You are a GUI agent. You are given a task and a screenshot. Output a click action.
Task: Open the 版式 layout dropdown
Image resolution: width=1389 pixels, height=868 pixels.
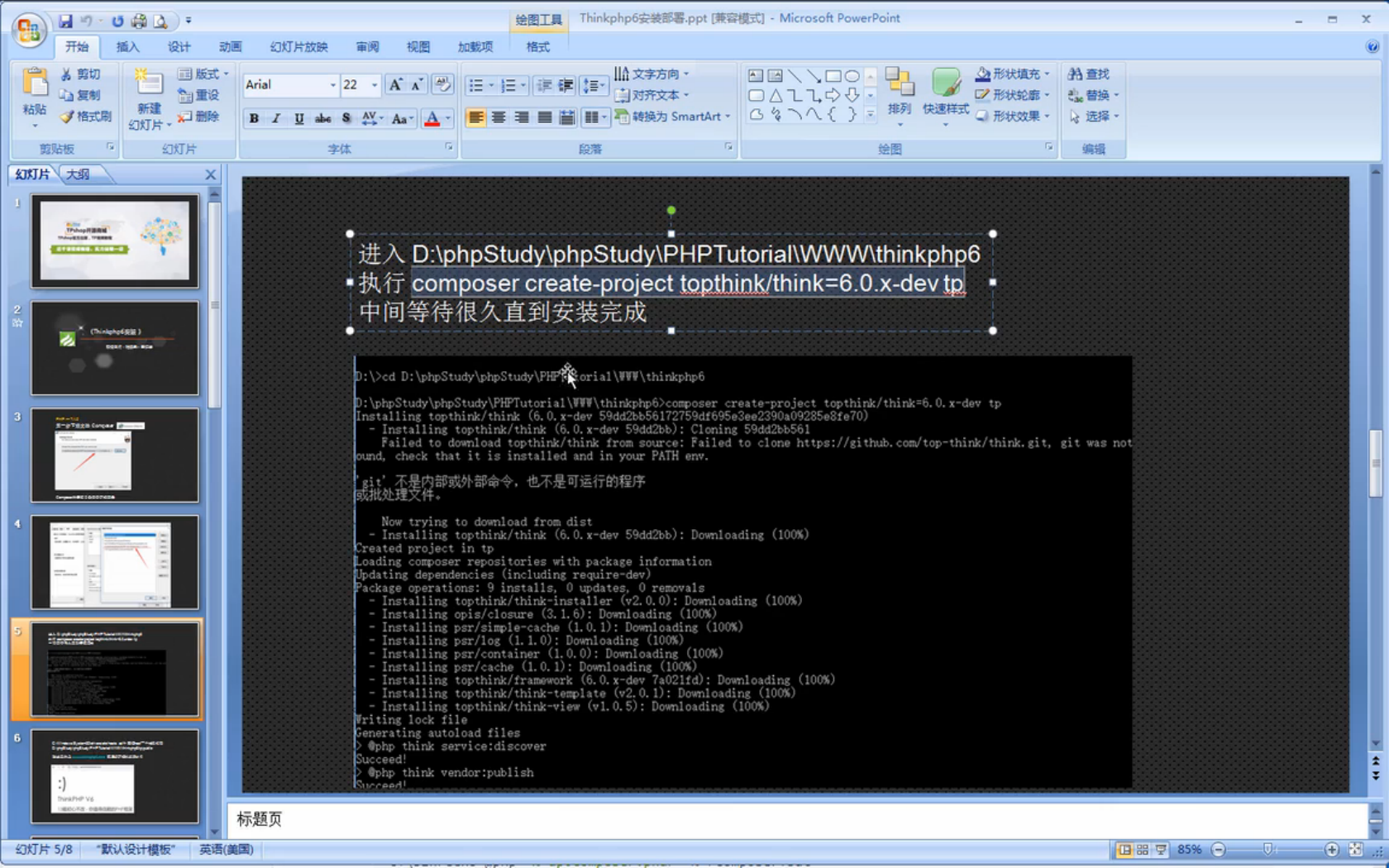tap(203, 74)
